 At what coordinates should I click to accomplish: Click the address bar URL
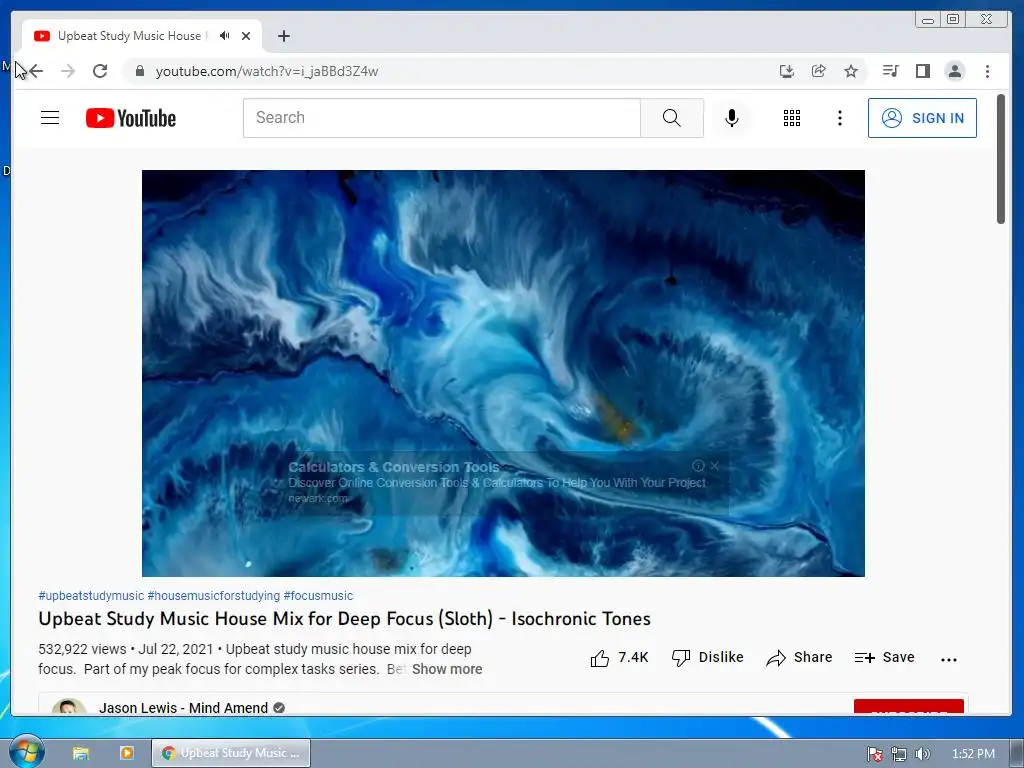point(266,71)
